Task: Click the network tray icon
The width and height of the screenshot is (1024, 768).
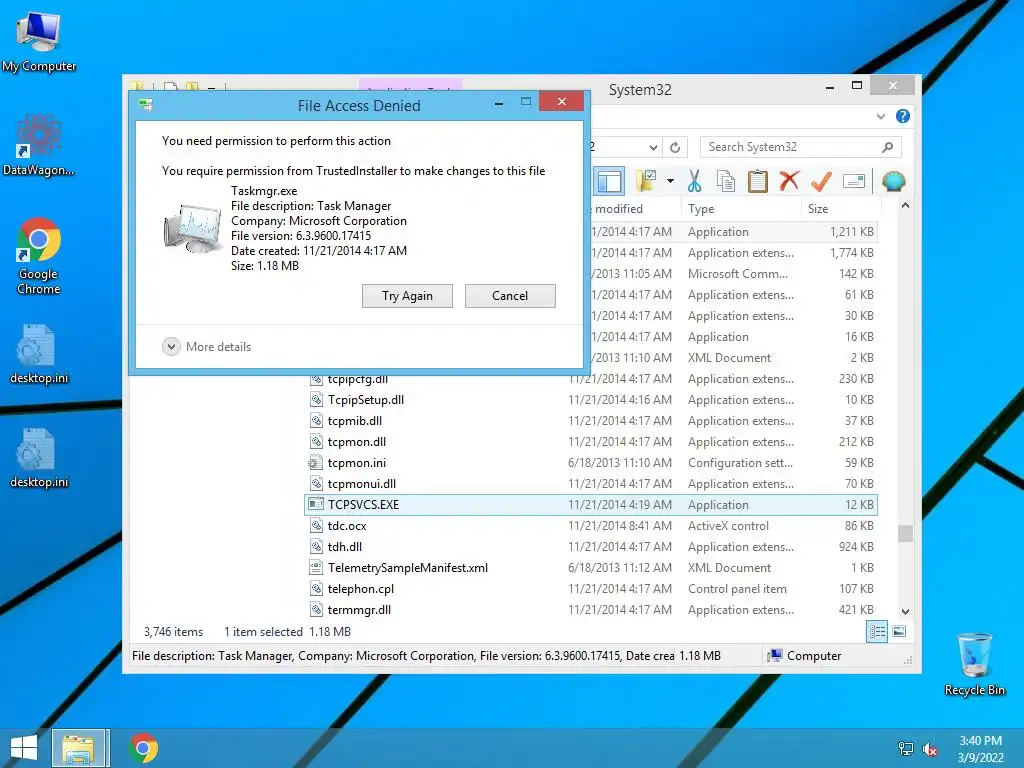Action: tap(905, 749)
